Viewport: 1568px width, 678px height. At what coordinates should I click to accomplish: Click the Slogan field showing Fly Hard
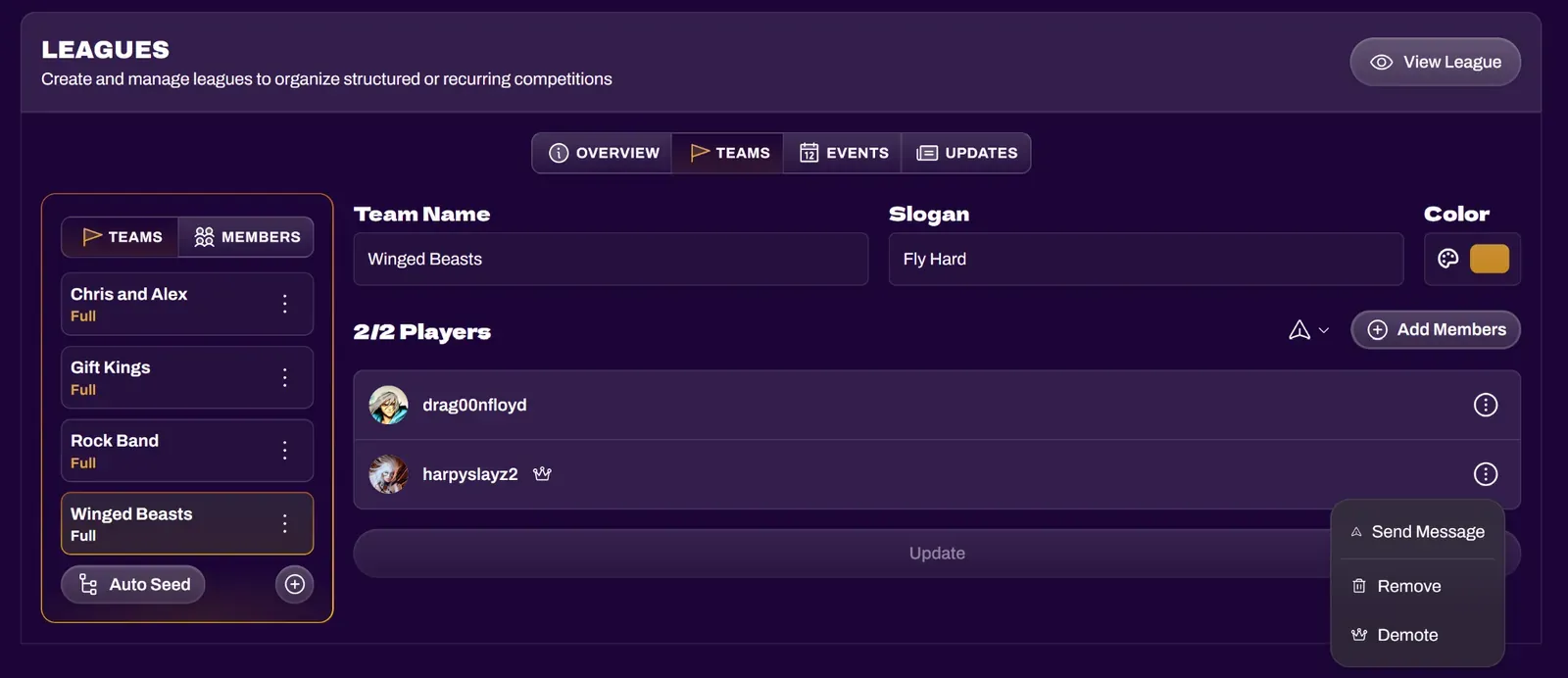pyautogui.click(x=1145, y=259)
